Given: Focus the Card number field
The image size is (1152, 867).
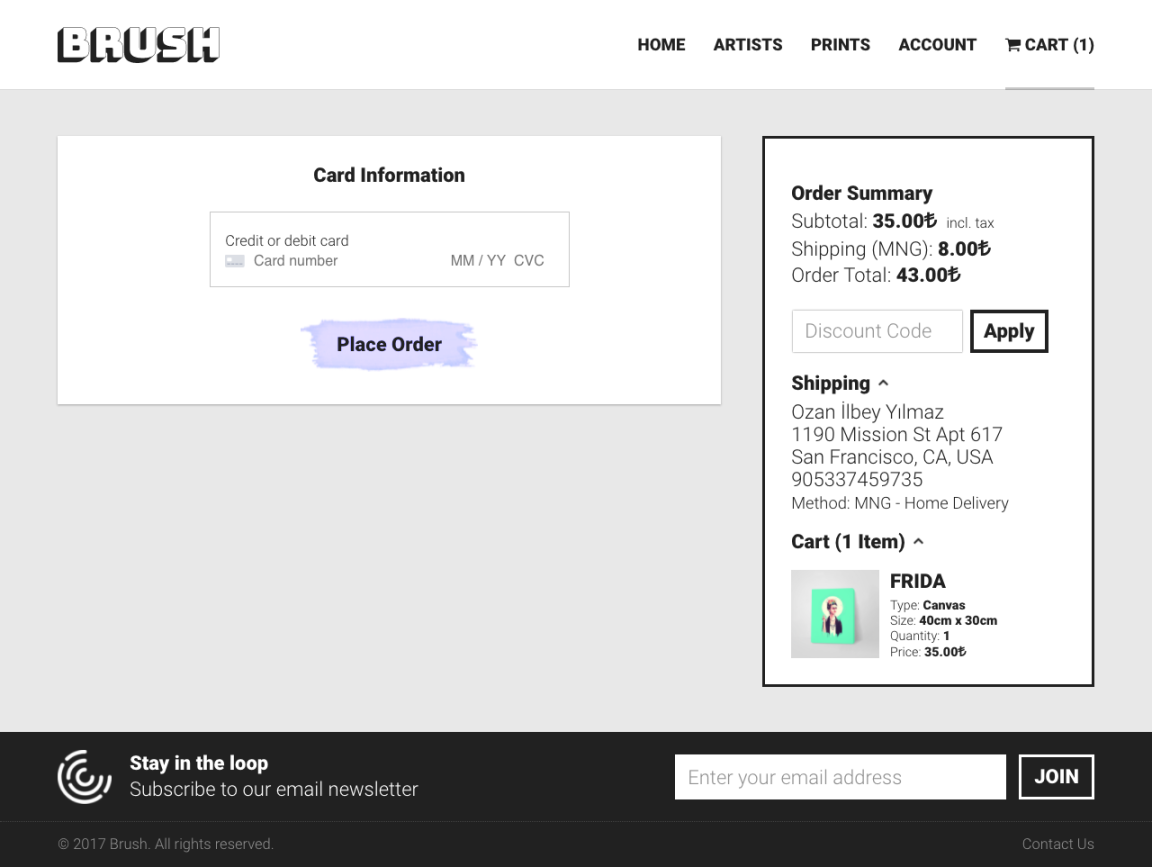Looking at the screenshot, I should click(330, 261).
